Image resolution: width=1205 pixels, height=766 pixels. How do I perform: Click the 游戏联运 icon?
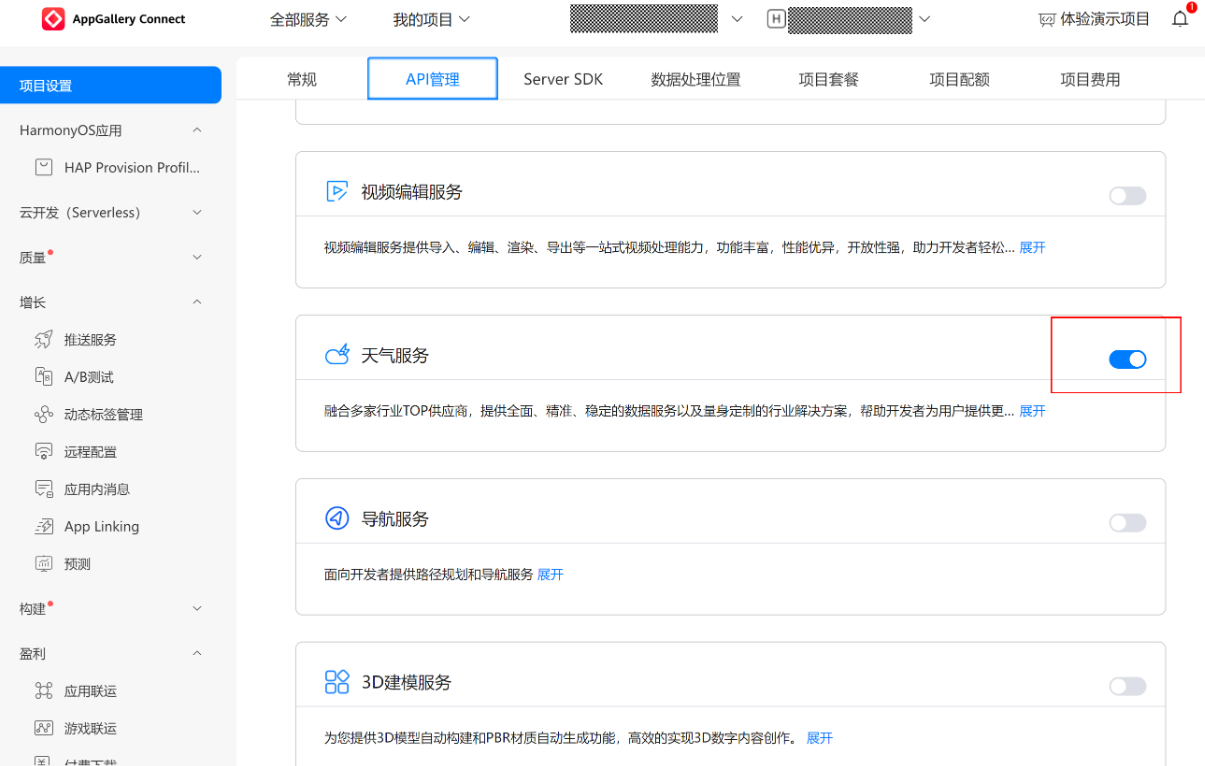pos(44,728)
